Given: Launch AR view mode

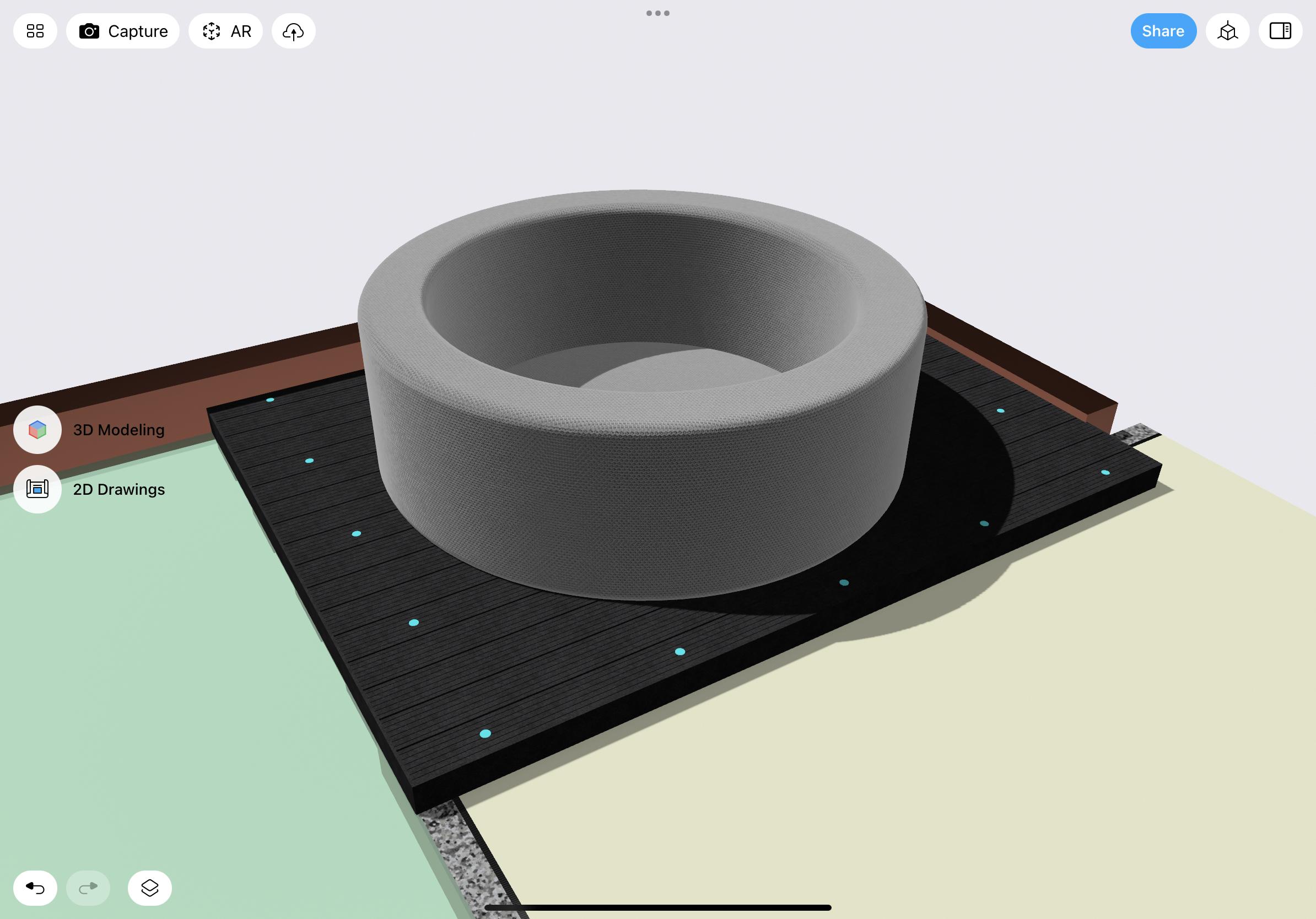Looking at the screenshot, I should pos(226,31).
